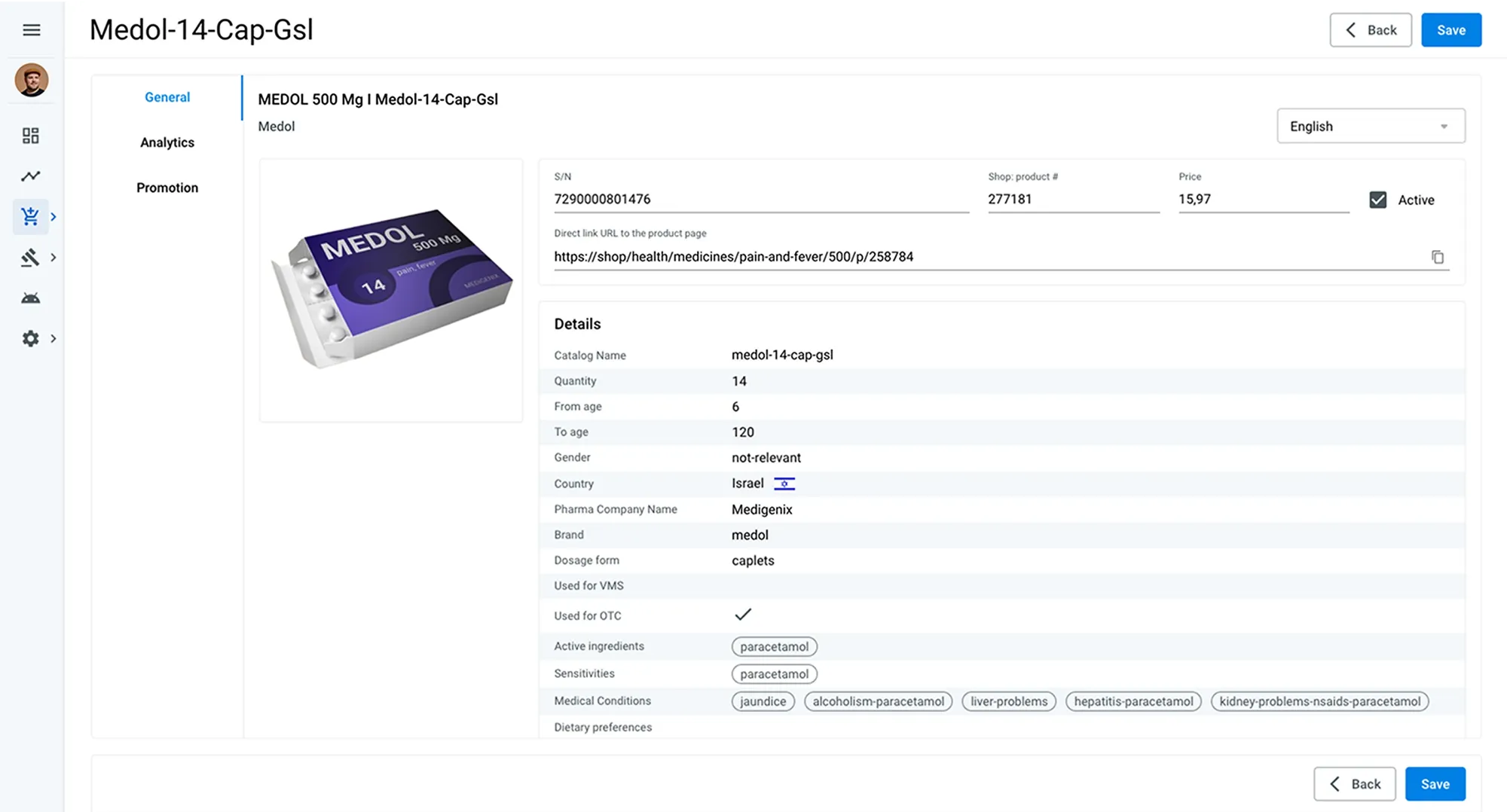The height and width of the screenshot is (812, 1507).
Task: Click the bottom Back button
Action: pyautogui.click(x=1355, y=784)
